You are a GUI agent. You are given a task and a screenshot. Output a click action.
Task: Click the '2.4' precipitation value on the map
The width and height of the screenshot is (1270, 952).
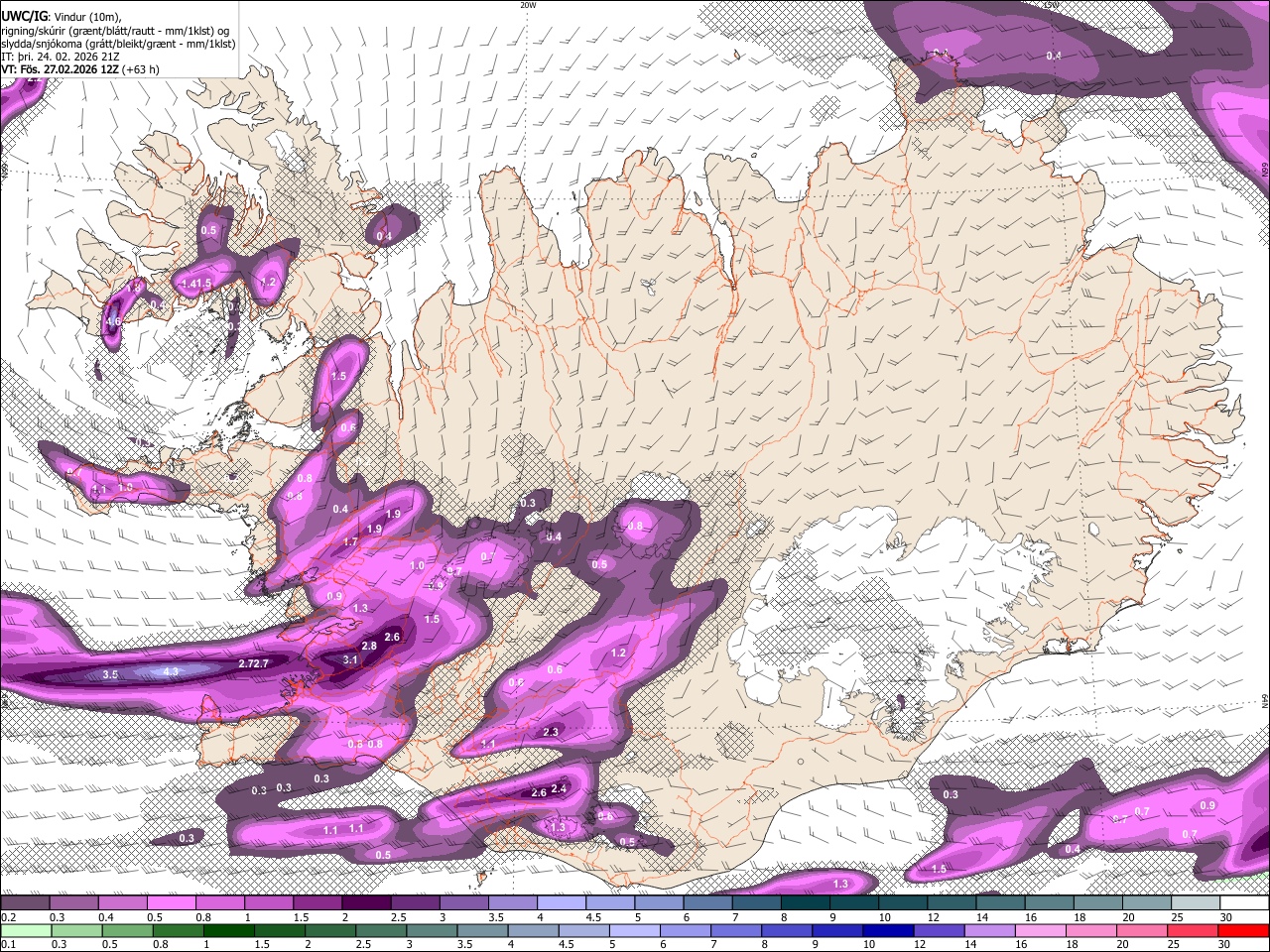559,789
